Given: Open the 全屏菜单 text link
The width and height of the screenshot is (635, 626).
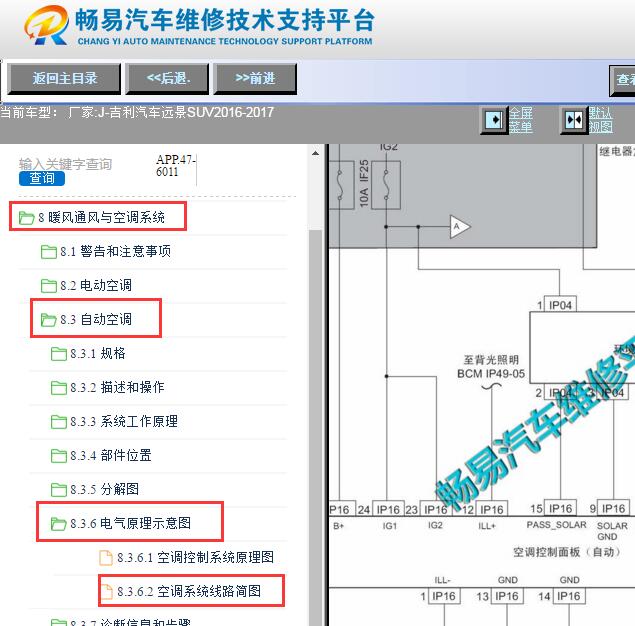Looking at the screenshot, I should (520, 120).
